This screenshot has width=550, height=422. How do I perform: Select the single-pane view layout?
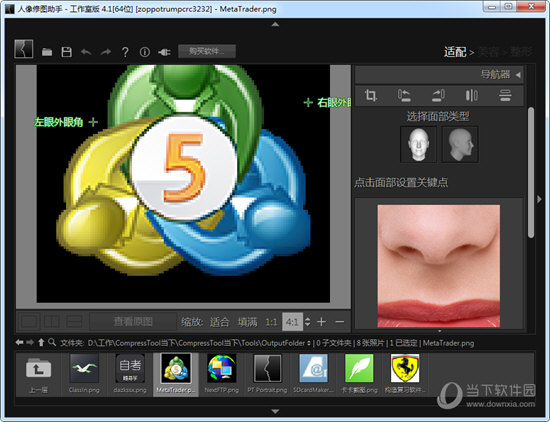(x=29, y=322)
